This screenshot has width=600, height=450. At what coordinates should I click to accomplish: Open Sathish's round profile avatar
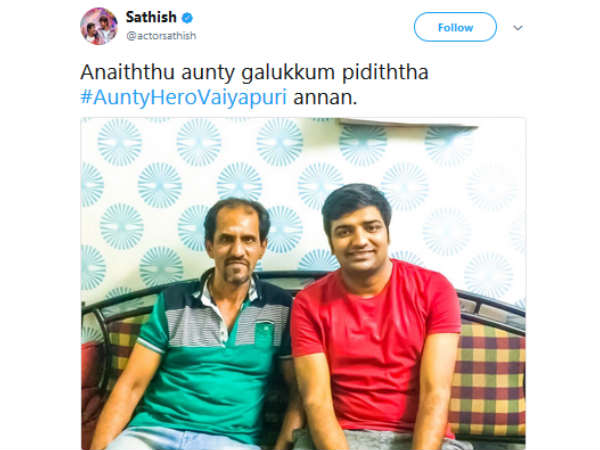[x=99, y=26]
